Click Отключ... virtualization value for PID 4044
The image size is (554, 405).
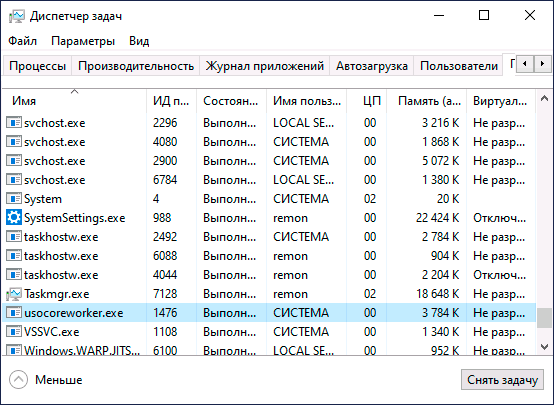coord(500,275)
